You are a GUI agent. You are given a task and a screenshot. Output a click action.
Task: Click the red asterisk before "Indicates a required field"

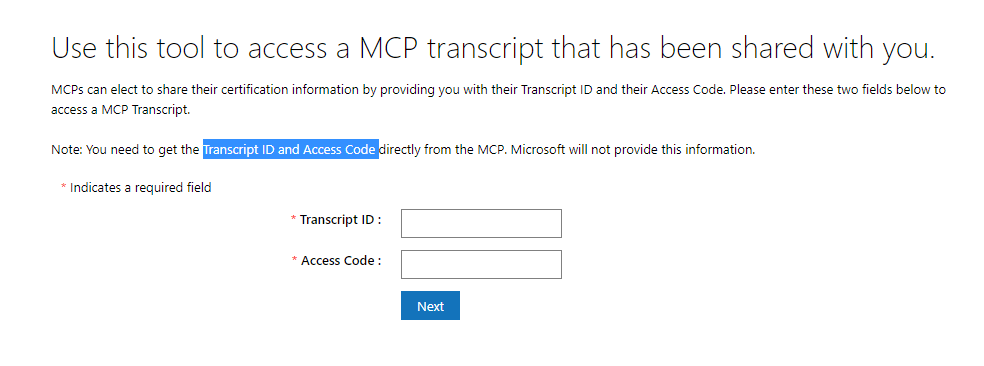pos(63,186)
